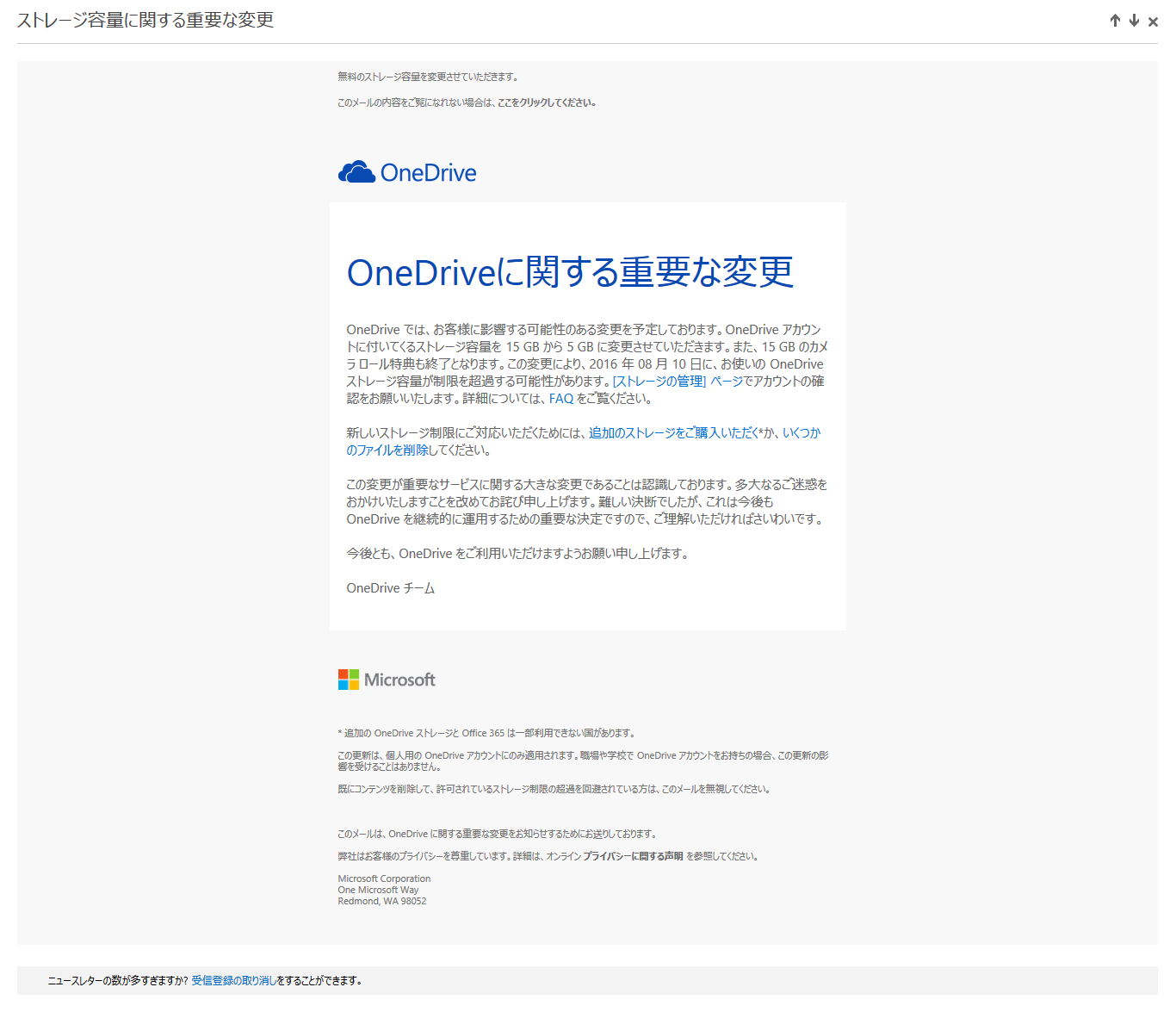The height and width of the screenshot is (1012, 1176).
Task: Click the footnote about Office 365 availability
Action: pos(486,733)
